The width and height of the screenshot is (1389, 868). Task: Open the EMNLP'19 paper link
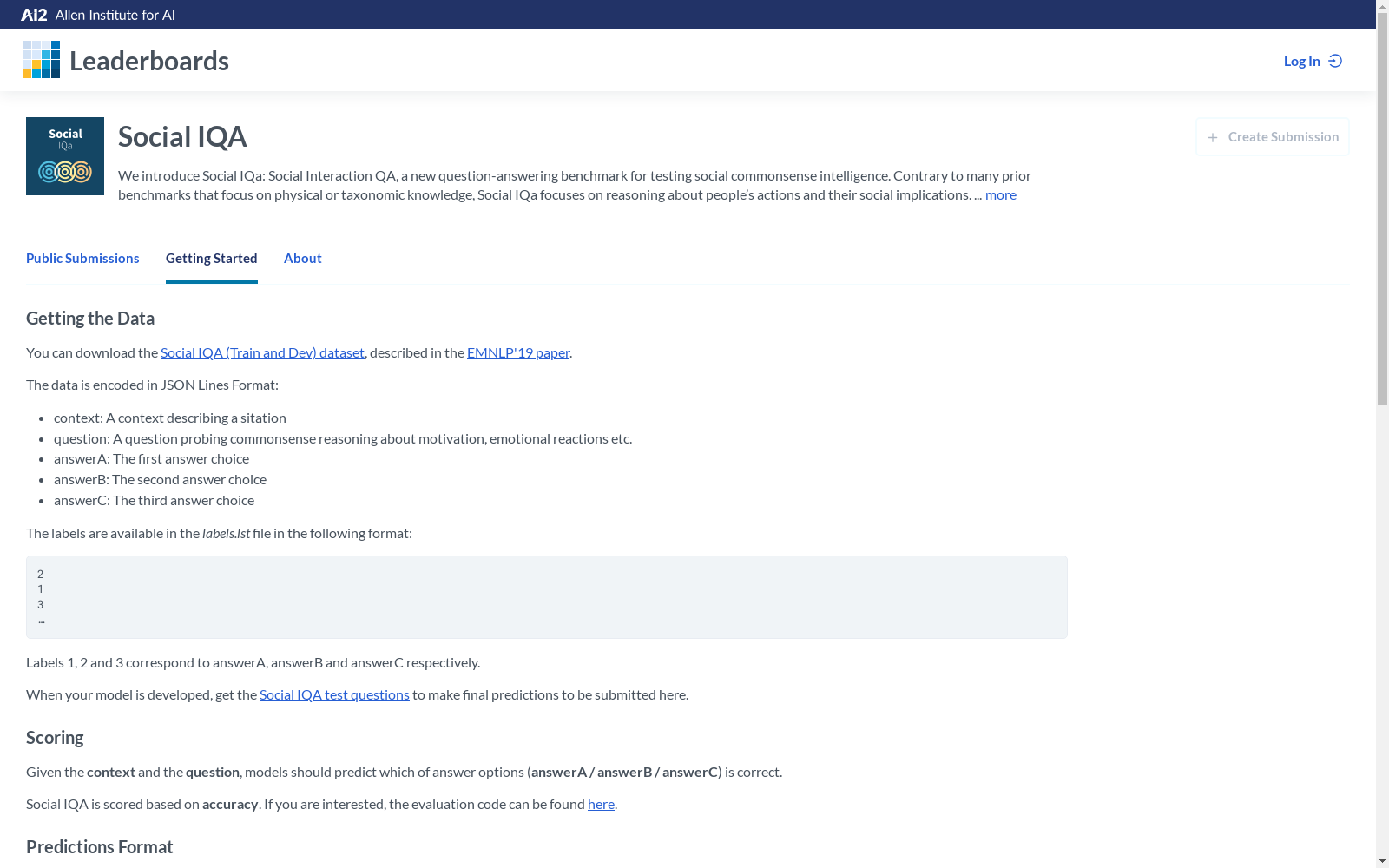pos(518,352)
